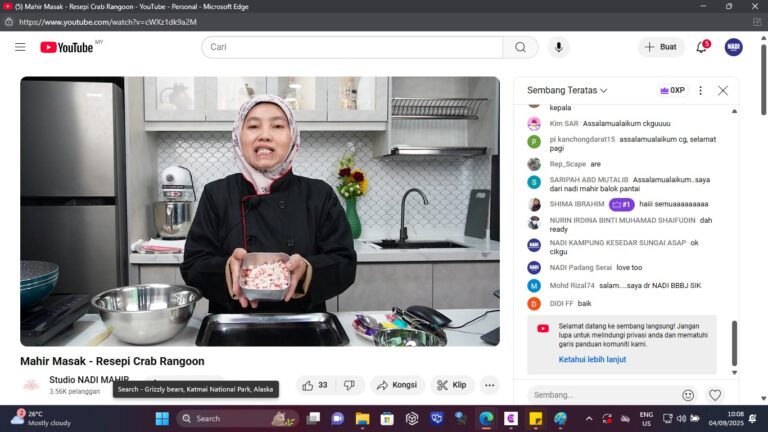768x432 pixels.
Task: Type in the Sembang chat input field
Action: (x=600, y=395)
